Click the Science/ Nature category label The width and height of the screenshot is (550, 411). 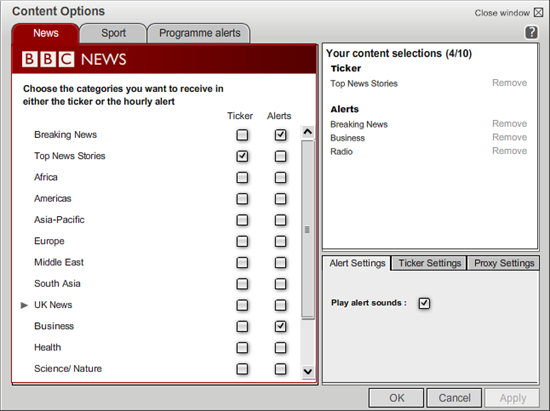68,369
